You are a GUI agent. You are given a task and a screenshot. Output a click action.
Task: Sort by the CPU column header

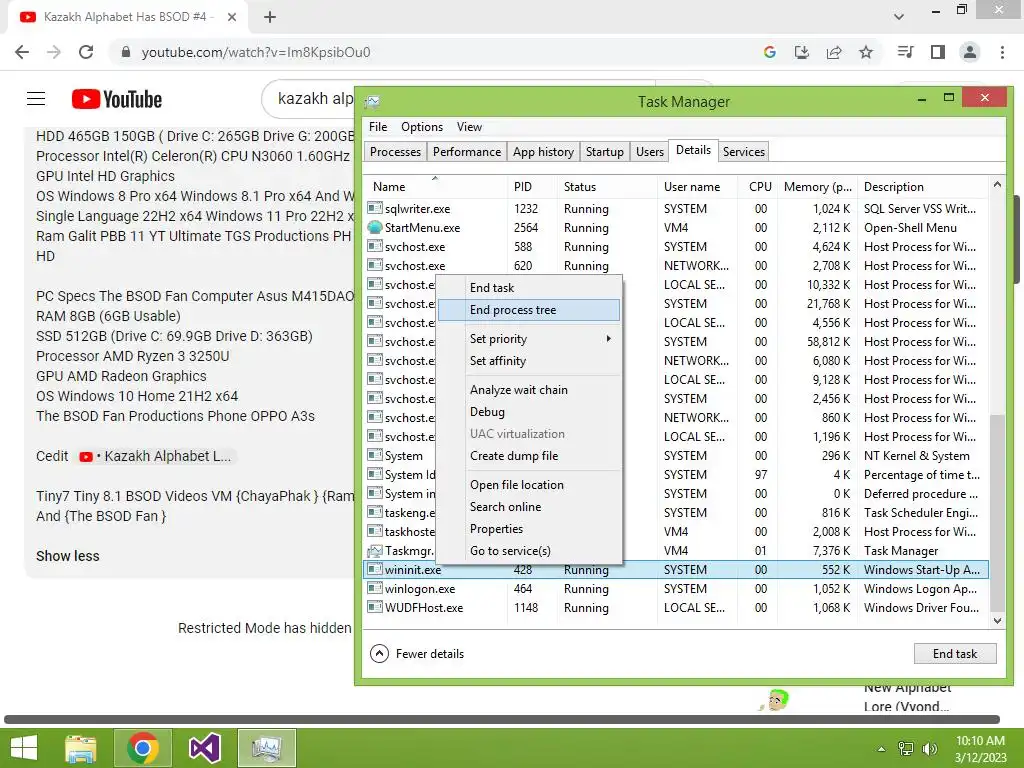(759, 187)
